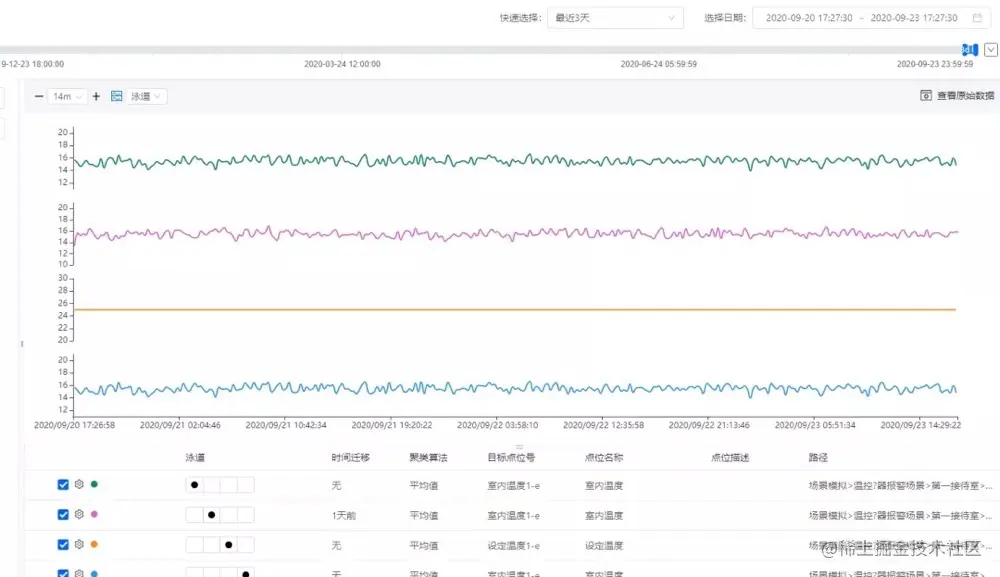Open the 最近3天 quick select dropdown
Screen dimensions: 1000x577
[x=615, y=18]
